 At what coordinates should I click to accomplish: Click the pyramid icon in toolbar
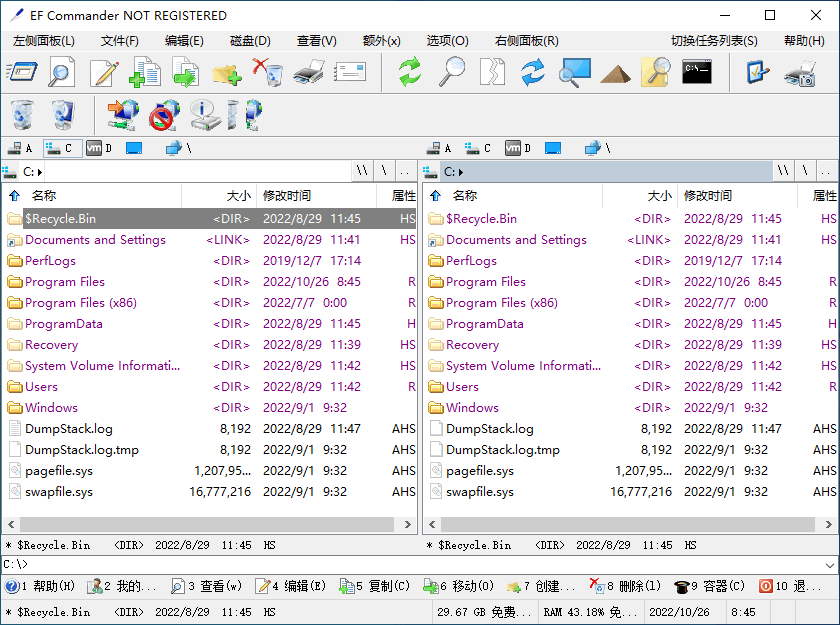click(x=615, y=74)
